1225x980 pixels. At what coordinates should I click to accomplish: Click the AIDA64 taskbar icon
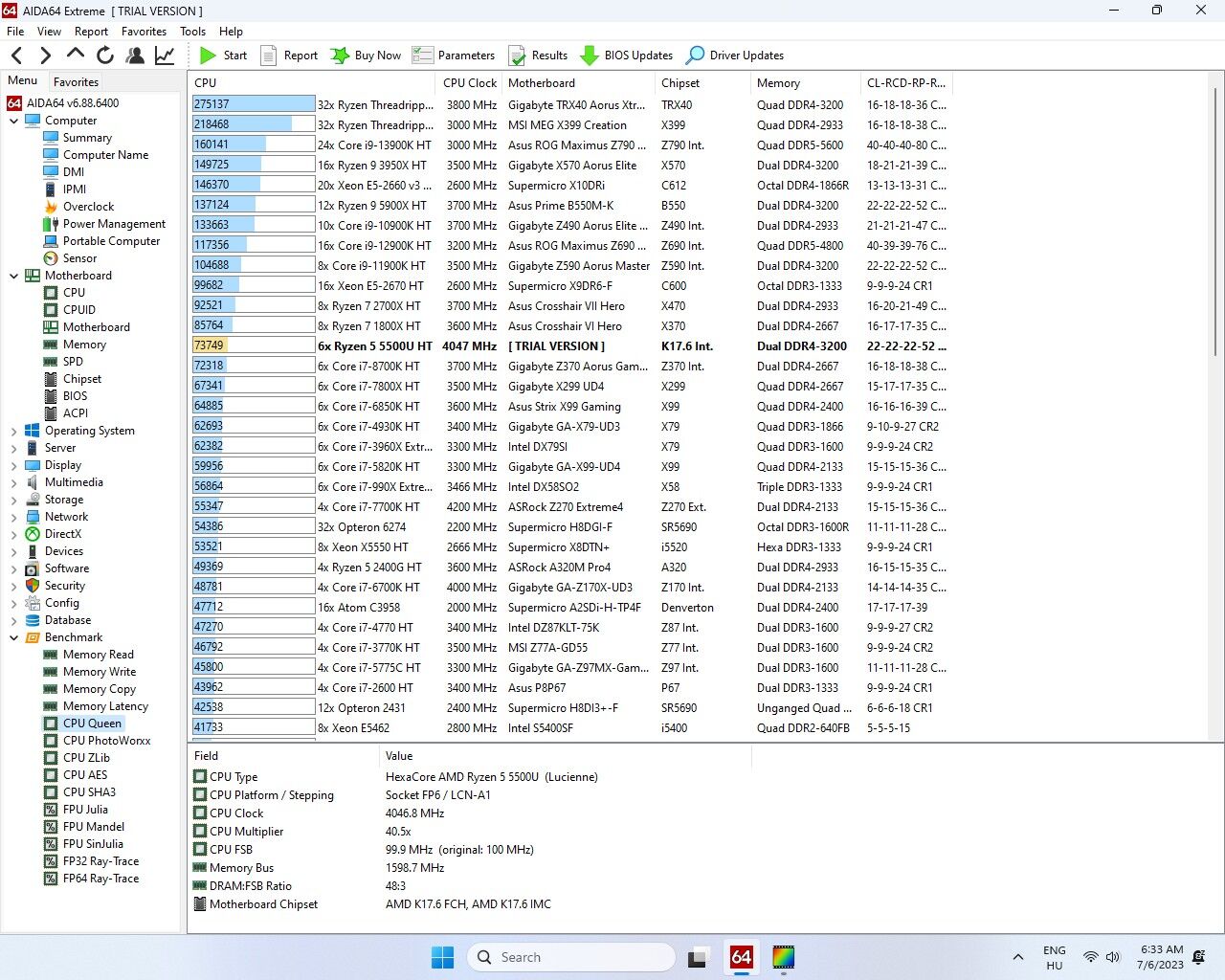[x=741, y=957]
